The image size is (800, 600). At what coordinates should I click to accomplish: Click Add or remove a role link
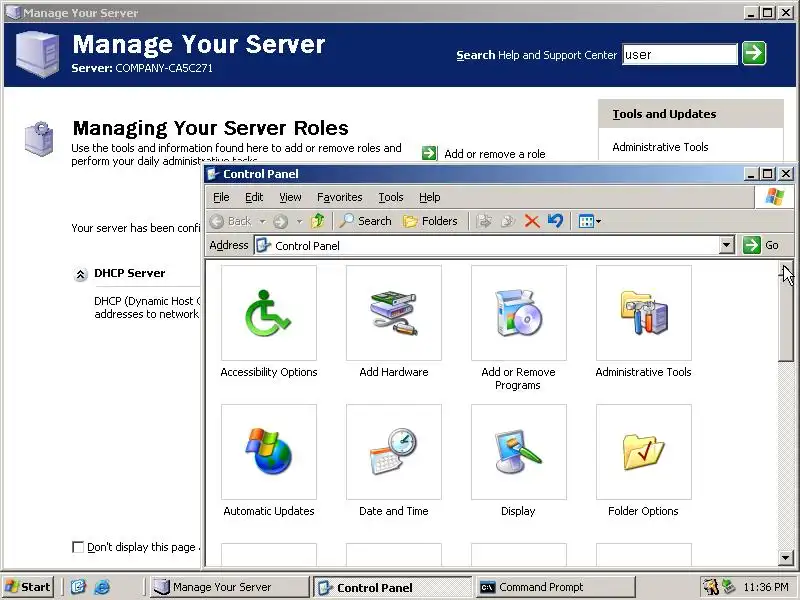click(494, 154)
